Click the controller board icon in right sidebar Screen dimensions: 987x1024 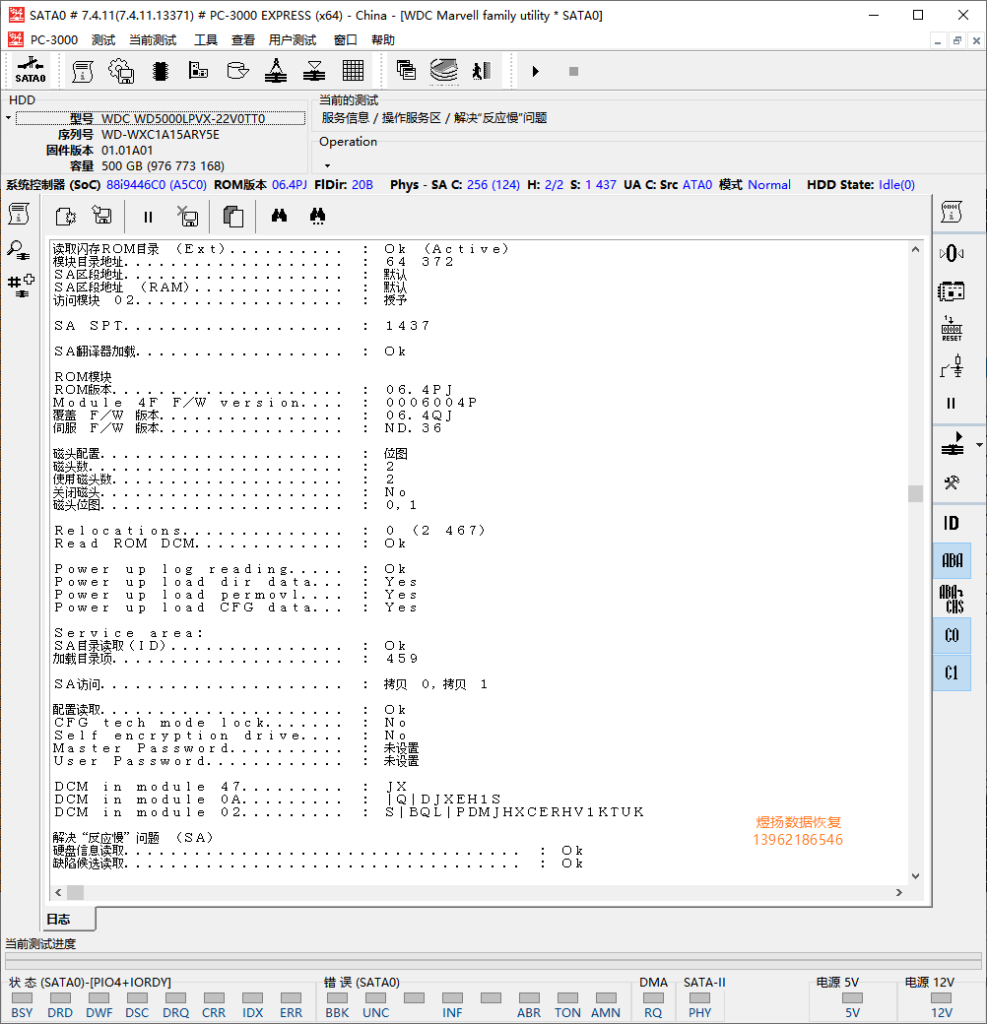[x=951, y=291]
